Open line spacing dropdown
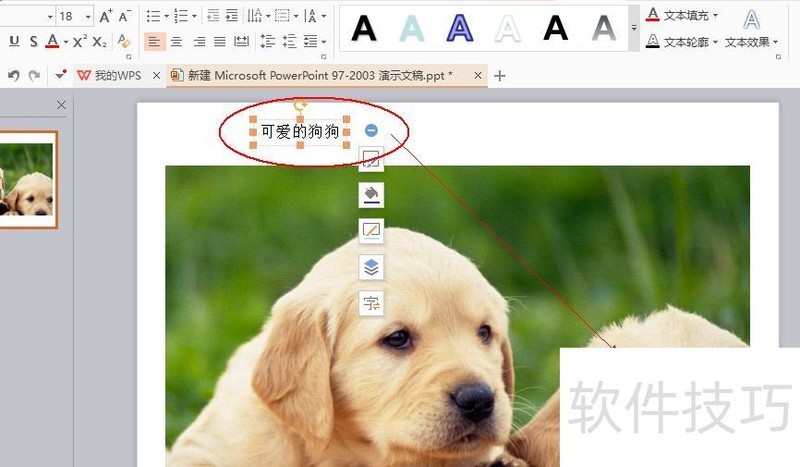Image resolution: width=800 pixels, height=467 pixels. pyautogui.click(x=323, y=42)
